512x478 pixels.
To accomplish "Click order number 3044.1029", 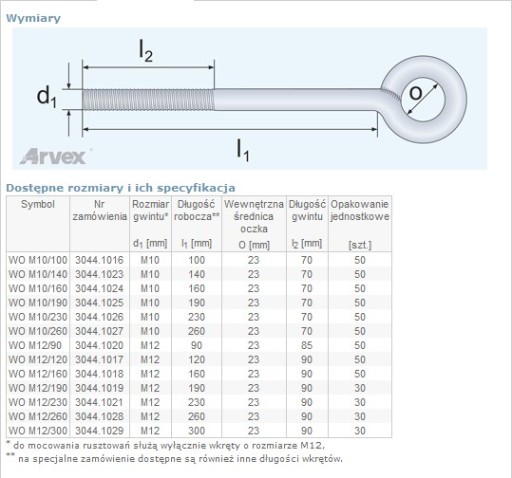I will [x=99, y=431].
